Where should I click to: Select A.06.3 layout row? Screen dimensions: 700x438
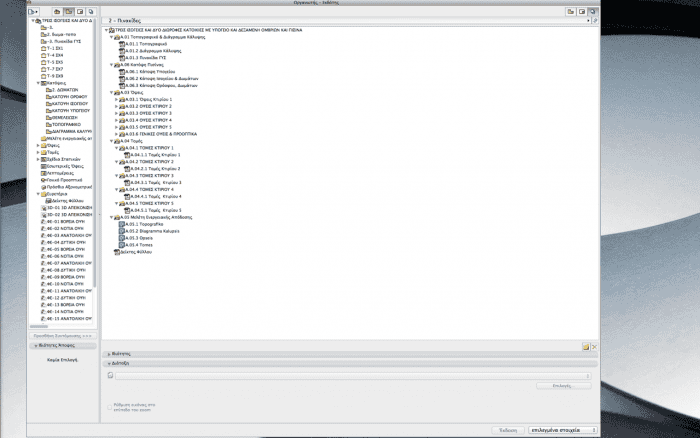(158, 86)
